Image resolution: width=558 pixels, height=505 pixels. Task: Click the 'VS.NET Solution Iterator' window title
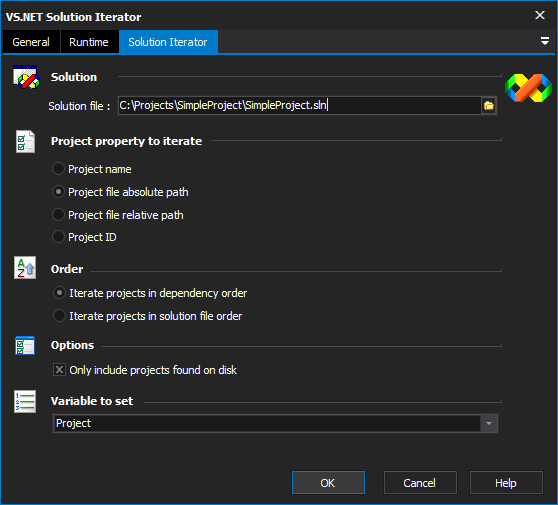[x=73, y=17]
